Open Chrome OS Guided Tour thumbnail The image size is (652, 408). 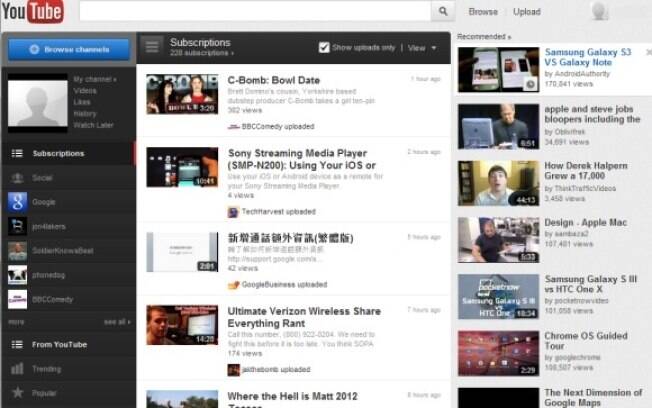coord(498,354)
